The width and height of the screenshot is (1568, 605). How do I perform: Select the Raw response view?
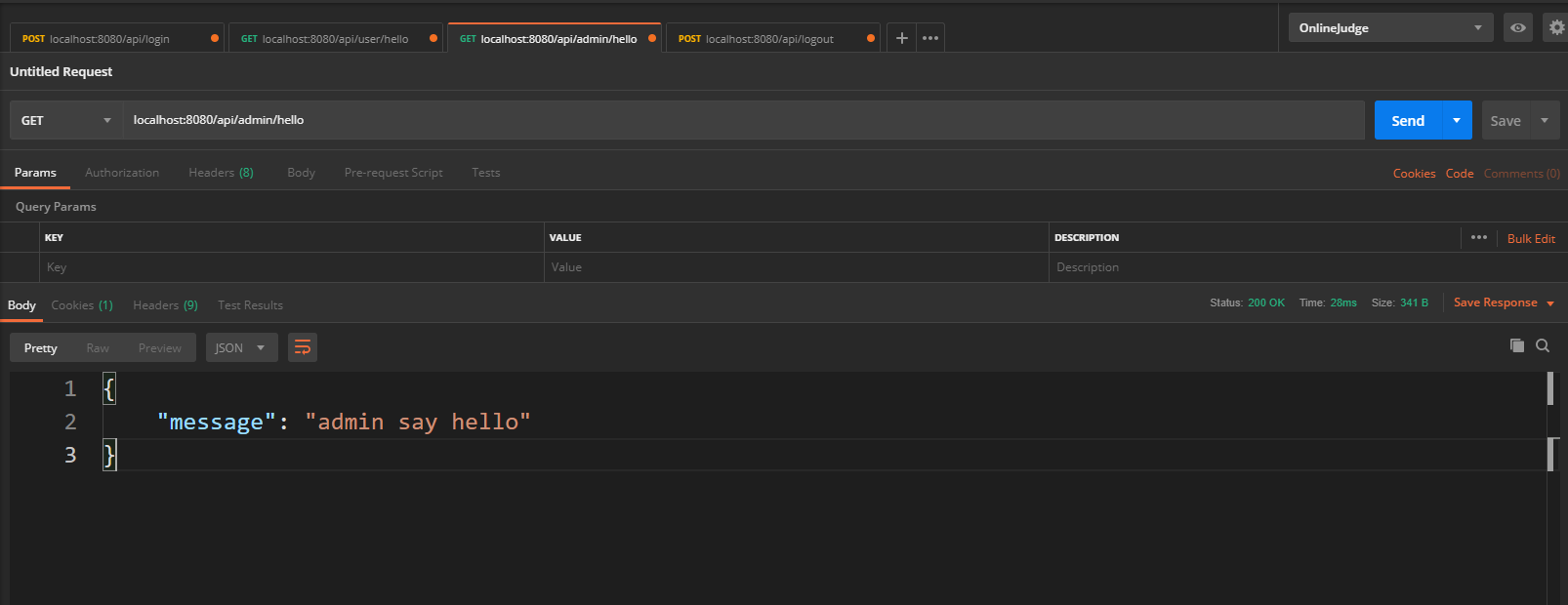click(x=98, y=347)
